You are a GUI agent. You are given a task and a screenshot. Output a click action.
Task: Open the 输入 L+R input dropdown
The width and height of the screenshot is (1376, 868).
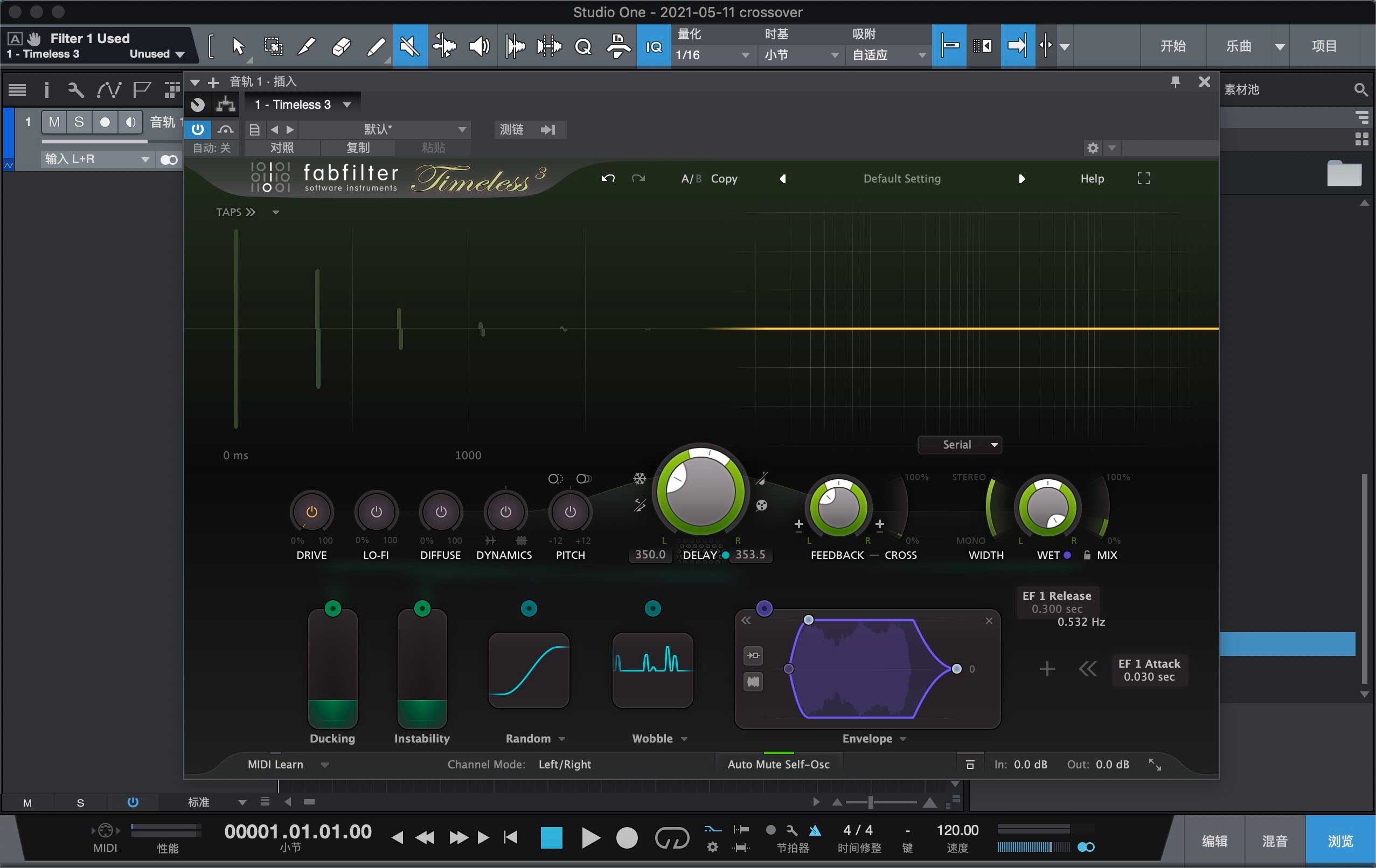click(97, 159)
